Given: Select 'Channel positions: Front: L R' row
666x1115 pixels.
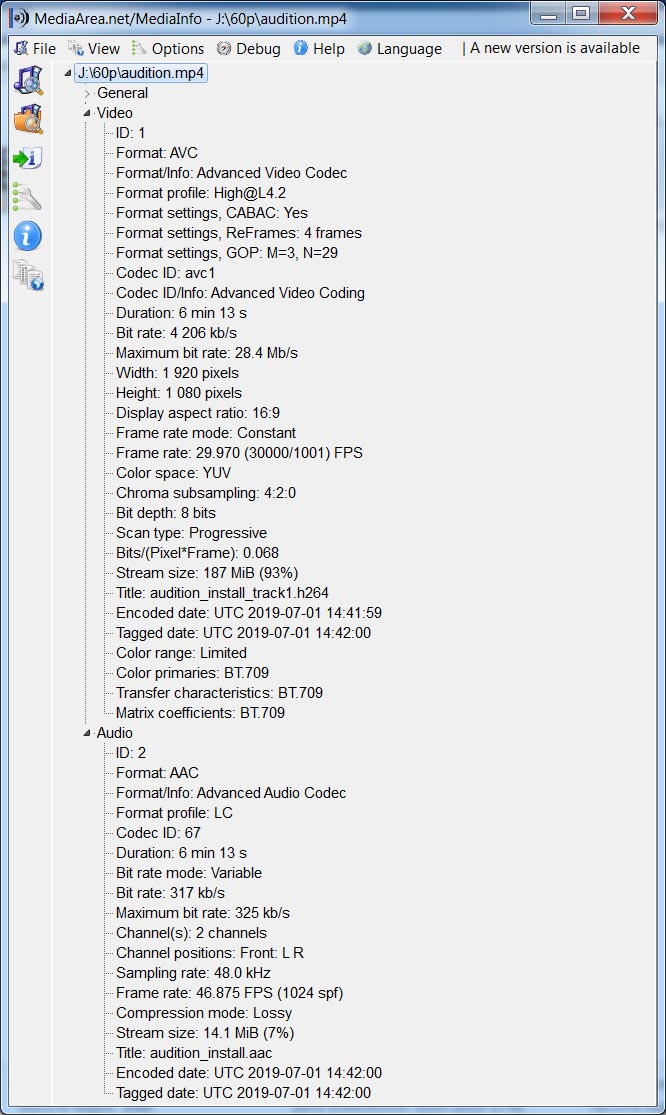Looking at the screenshot, I should (210, 953).
